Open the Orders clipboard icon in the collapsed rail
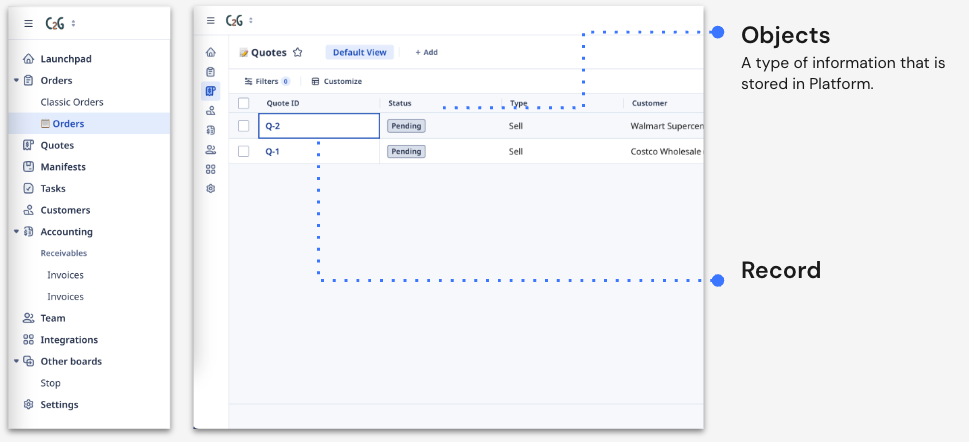 tap(211, 72)
